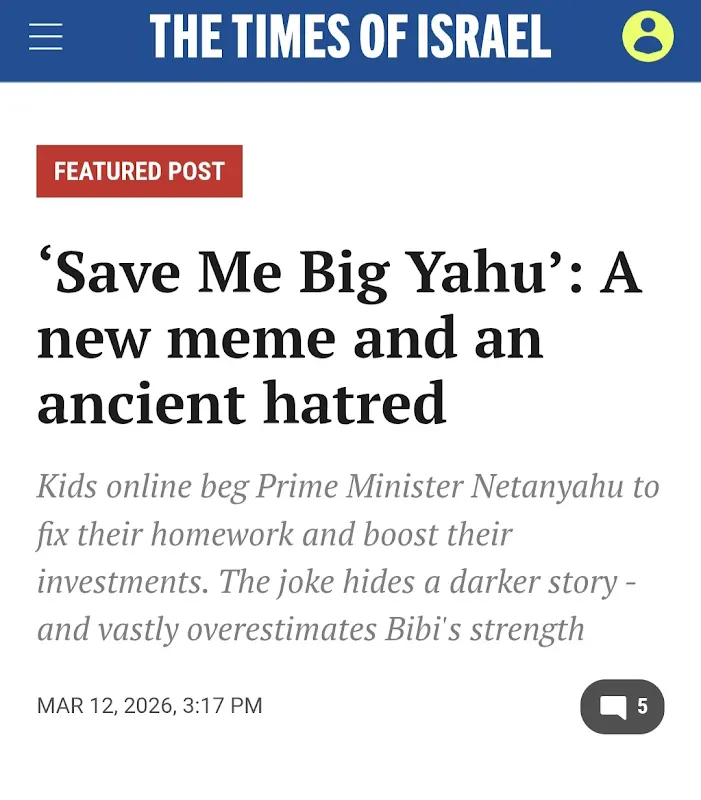
Task: Click the red Featured Post badge
Action: 139,171
